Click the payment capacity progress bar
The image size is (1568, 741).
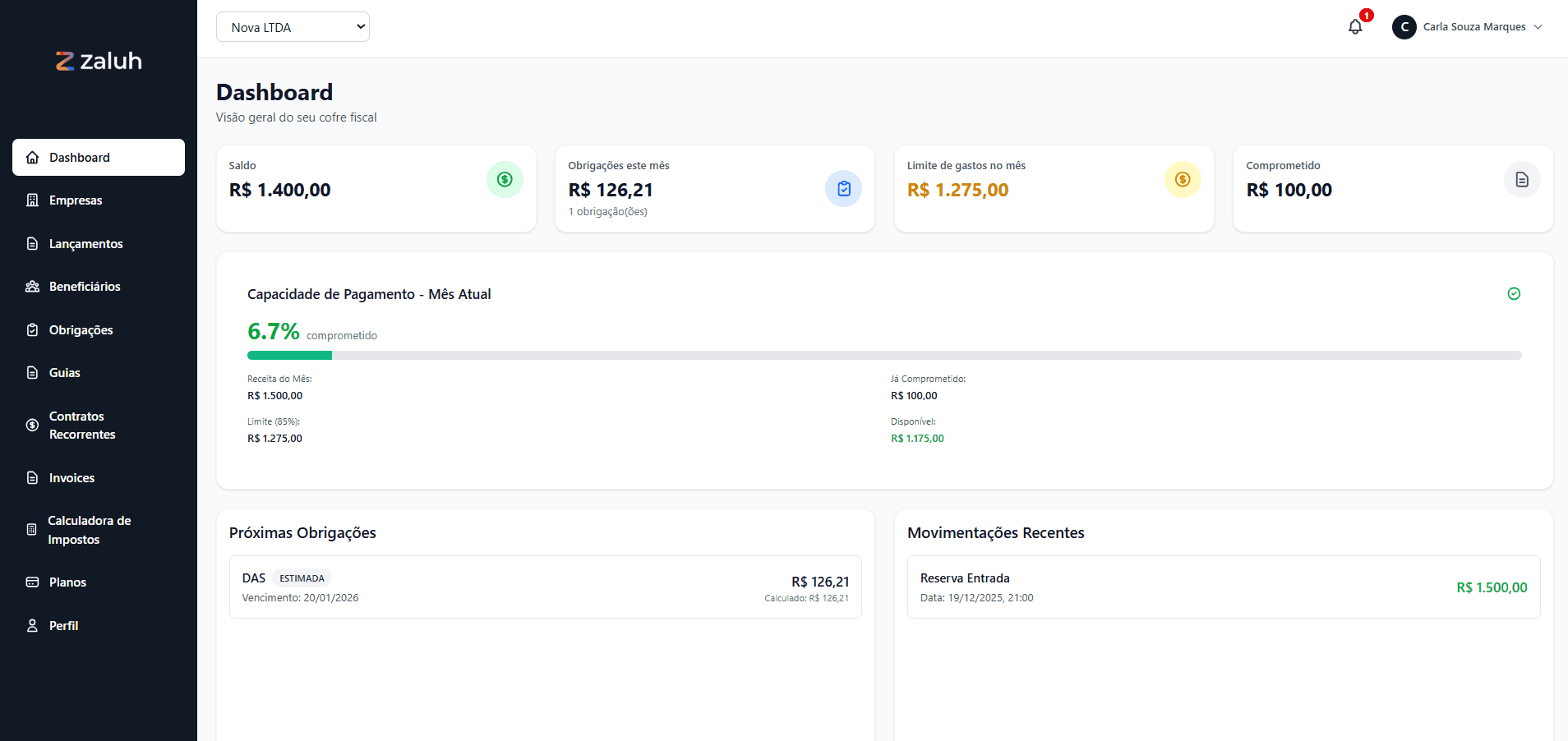(x=883, y=356)
